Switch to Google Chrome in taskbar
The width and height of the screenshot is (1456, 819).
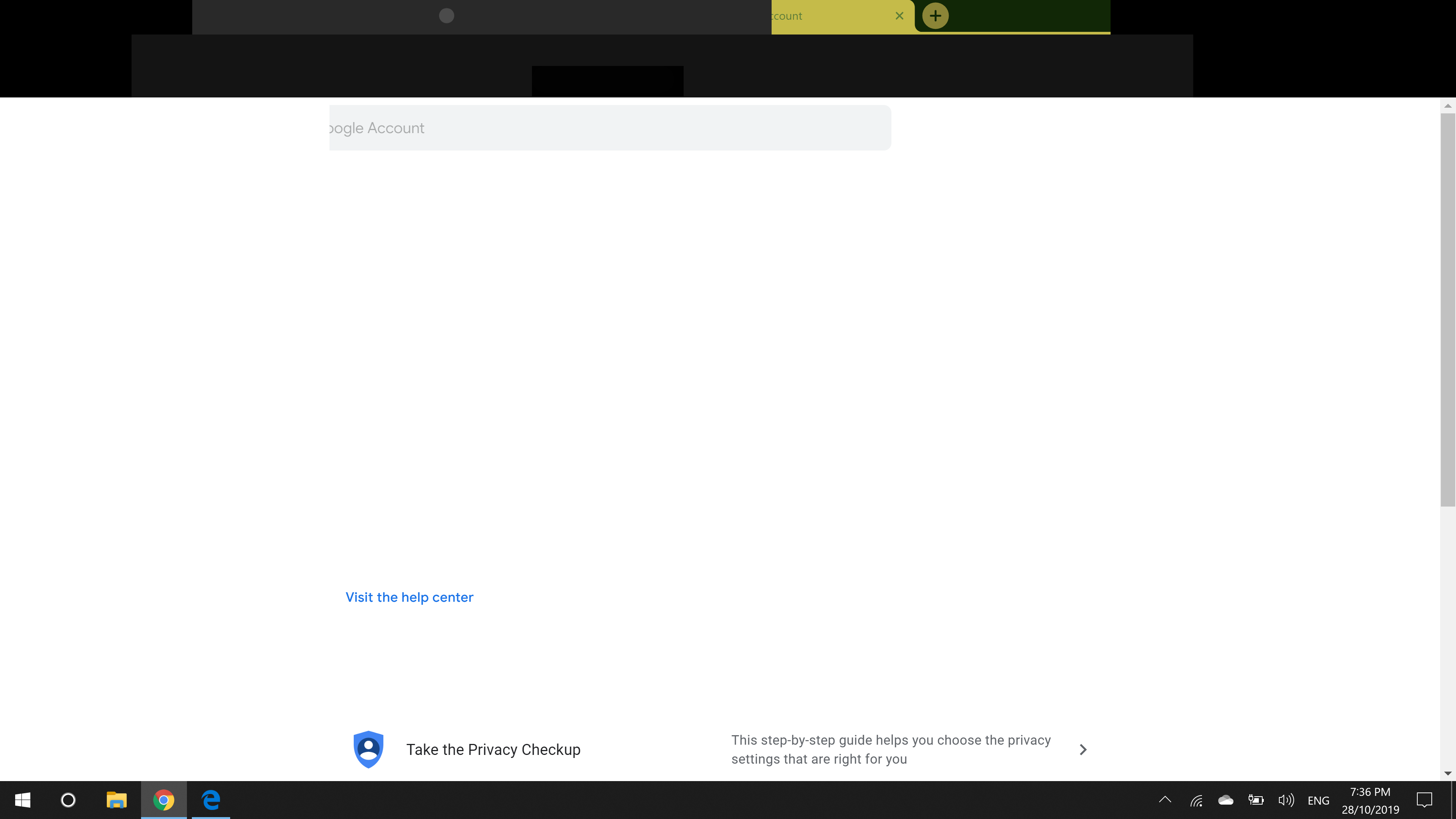(x=163, y=800)
